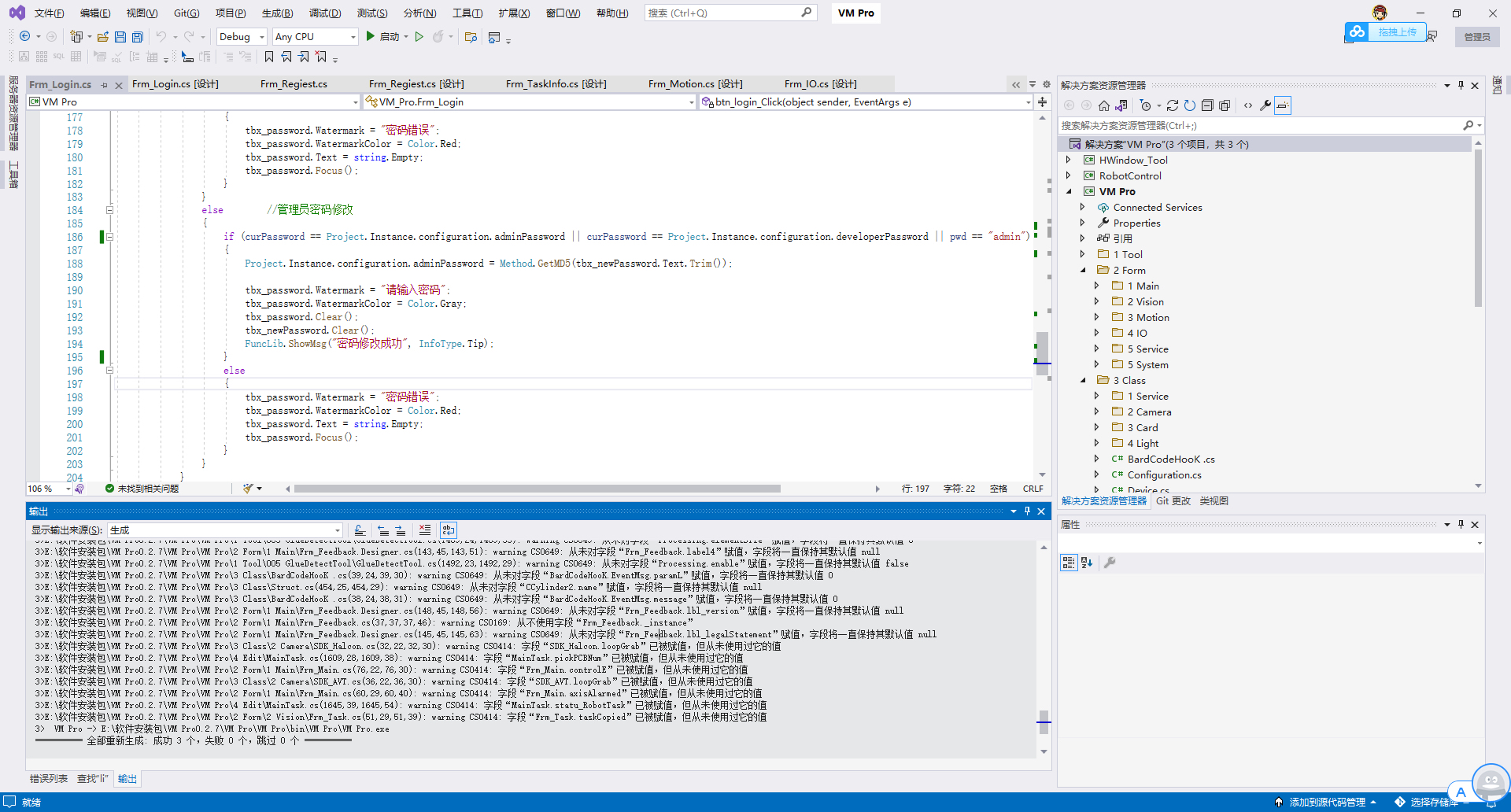The image size is (1511, 812).
Task: Switch to the 错误列表 Error List tab
Action: coord(49,779)
